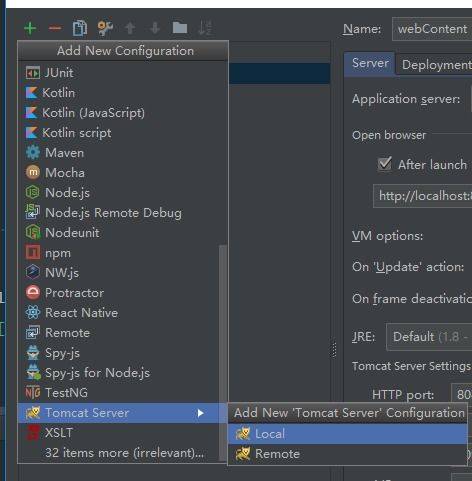This screenshot has height=481, width=472.
Task: Choose Remote in the Tomcat Server submenu
Action: click(x=347, y=454)
